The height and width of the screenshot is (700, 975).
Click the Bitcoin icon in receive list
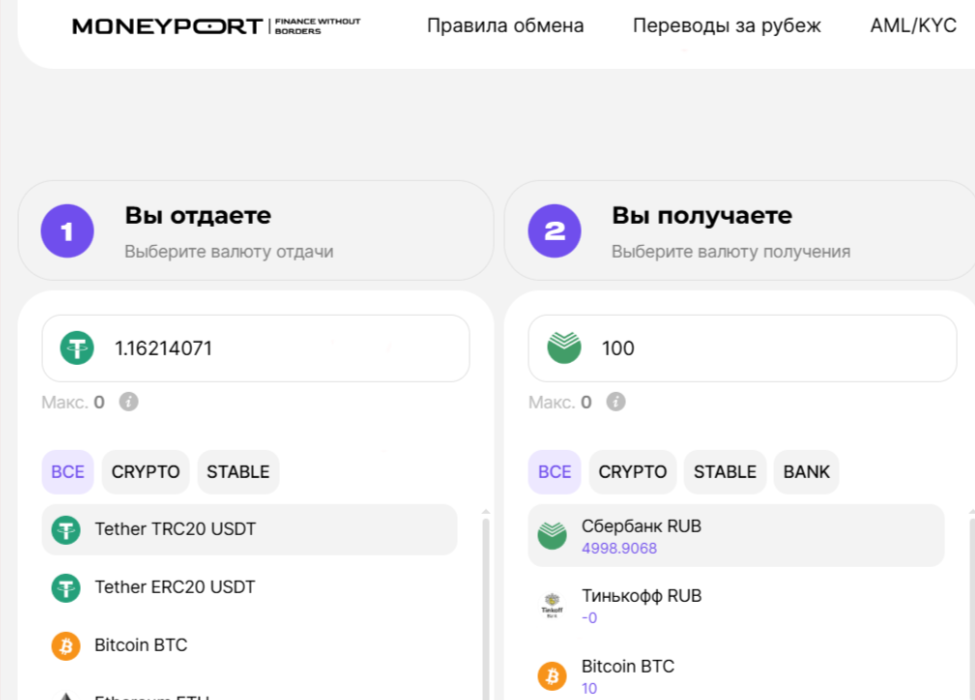[x=552, y=676]
